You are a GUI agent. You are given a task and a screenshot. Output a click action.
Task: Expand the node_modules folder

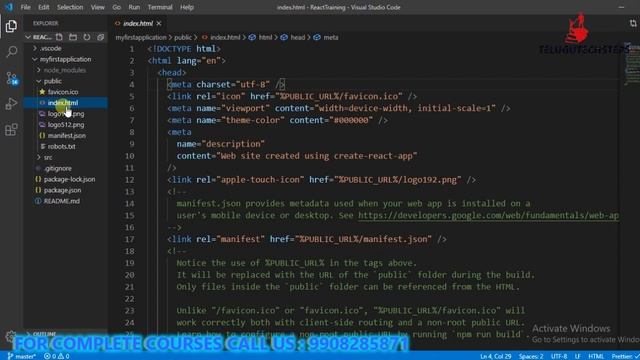click(65, 70)
